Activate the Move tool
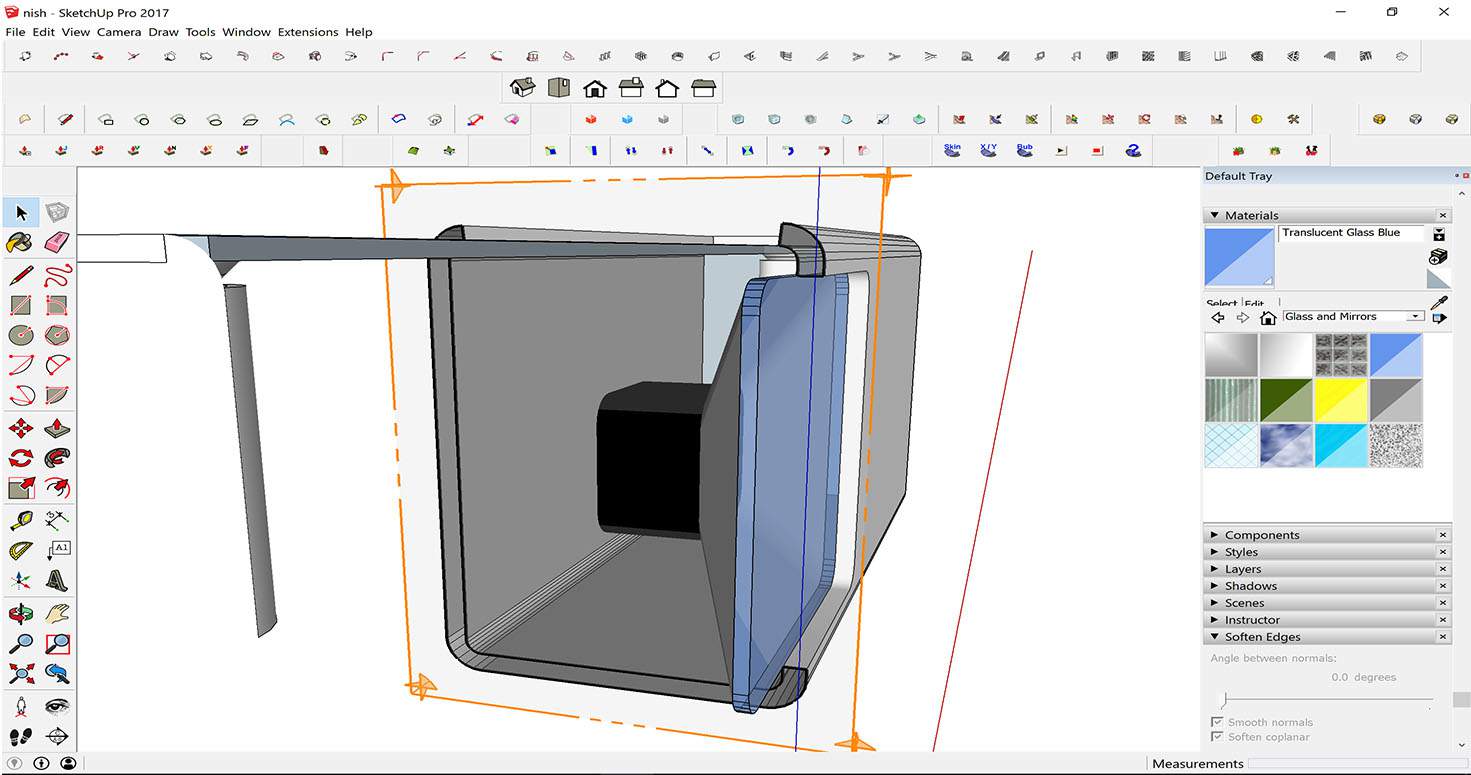The width and height of the screenshot is (1471, 775). click(x=21, y=428)
